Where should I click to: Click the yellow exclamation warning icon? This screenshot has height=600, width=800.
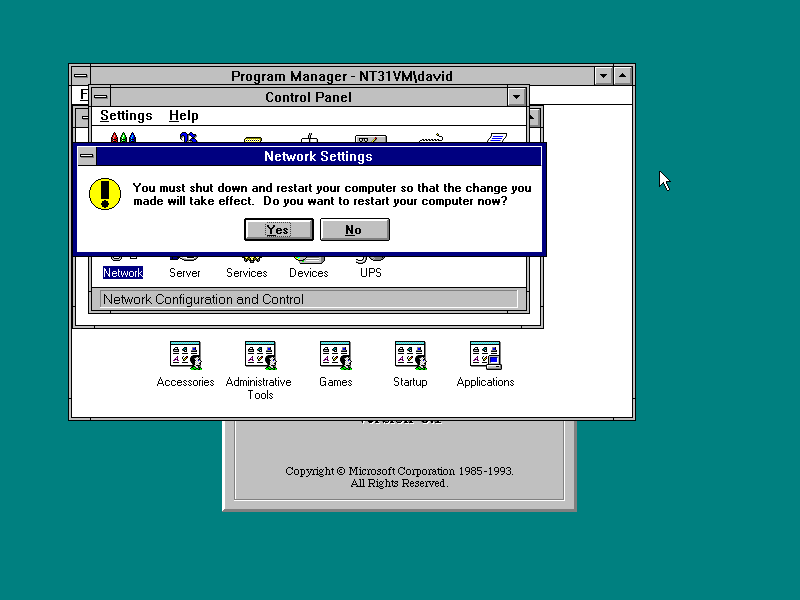pyautogui.click(x=105, y=194)
